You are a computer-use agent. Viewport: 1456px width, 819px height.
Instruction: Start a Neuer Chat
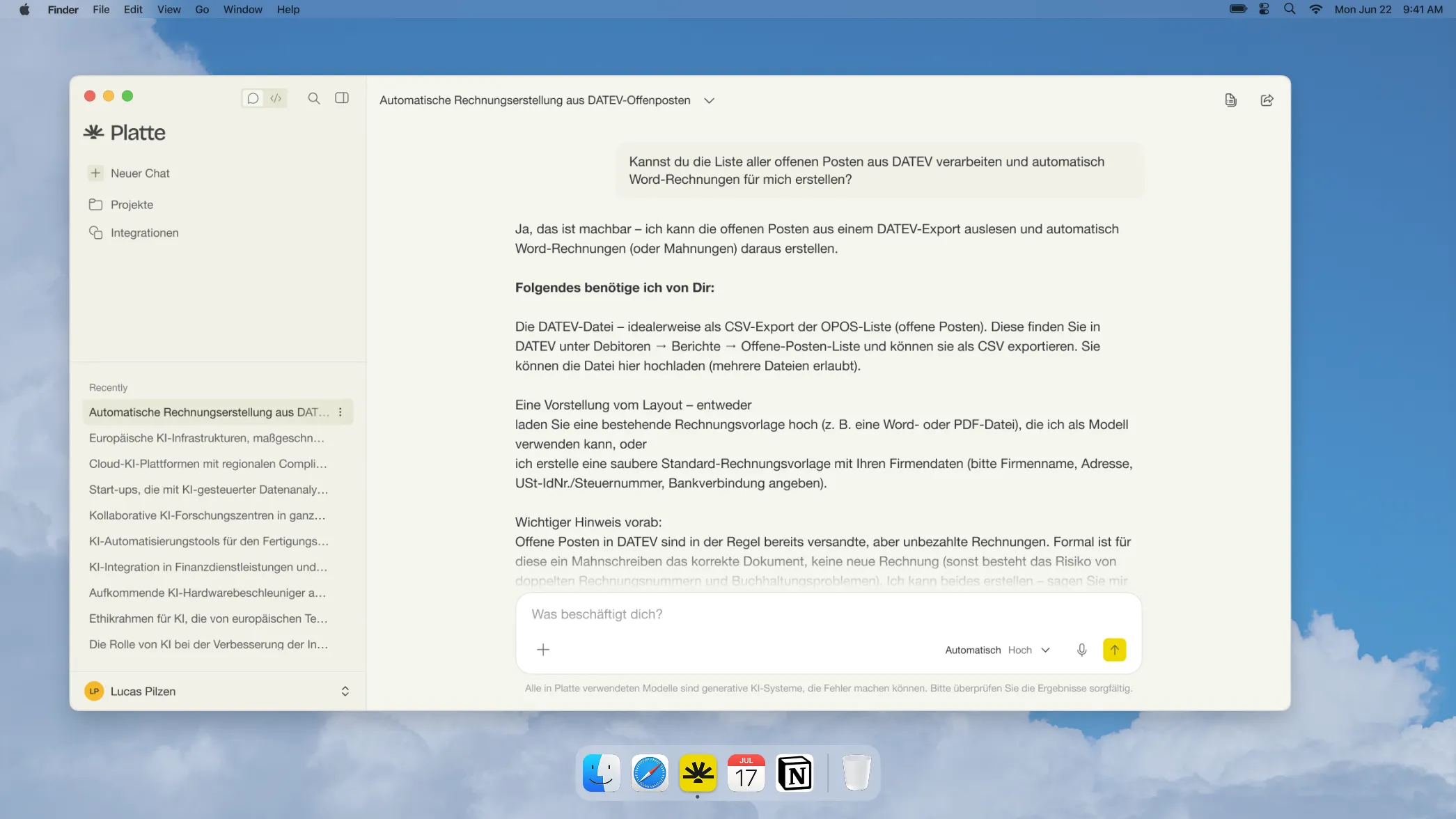(130, 173)
